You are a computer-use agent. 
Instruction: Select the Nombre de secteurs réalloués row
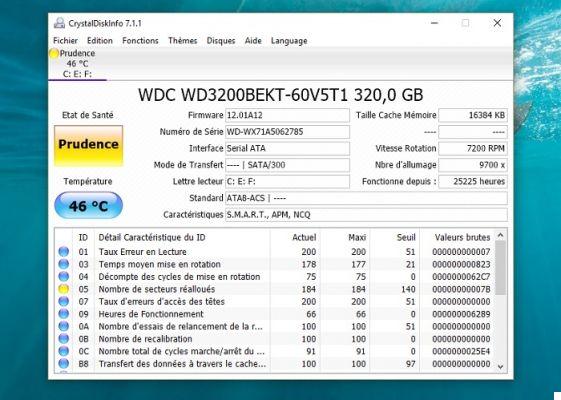pyautogui.click(x=275, y=289)
